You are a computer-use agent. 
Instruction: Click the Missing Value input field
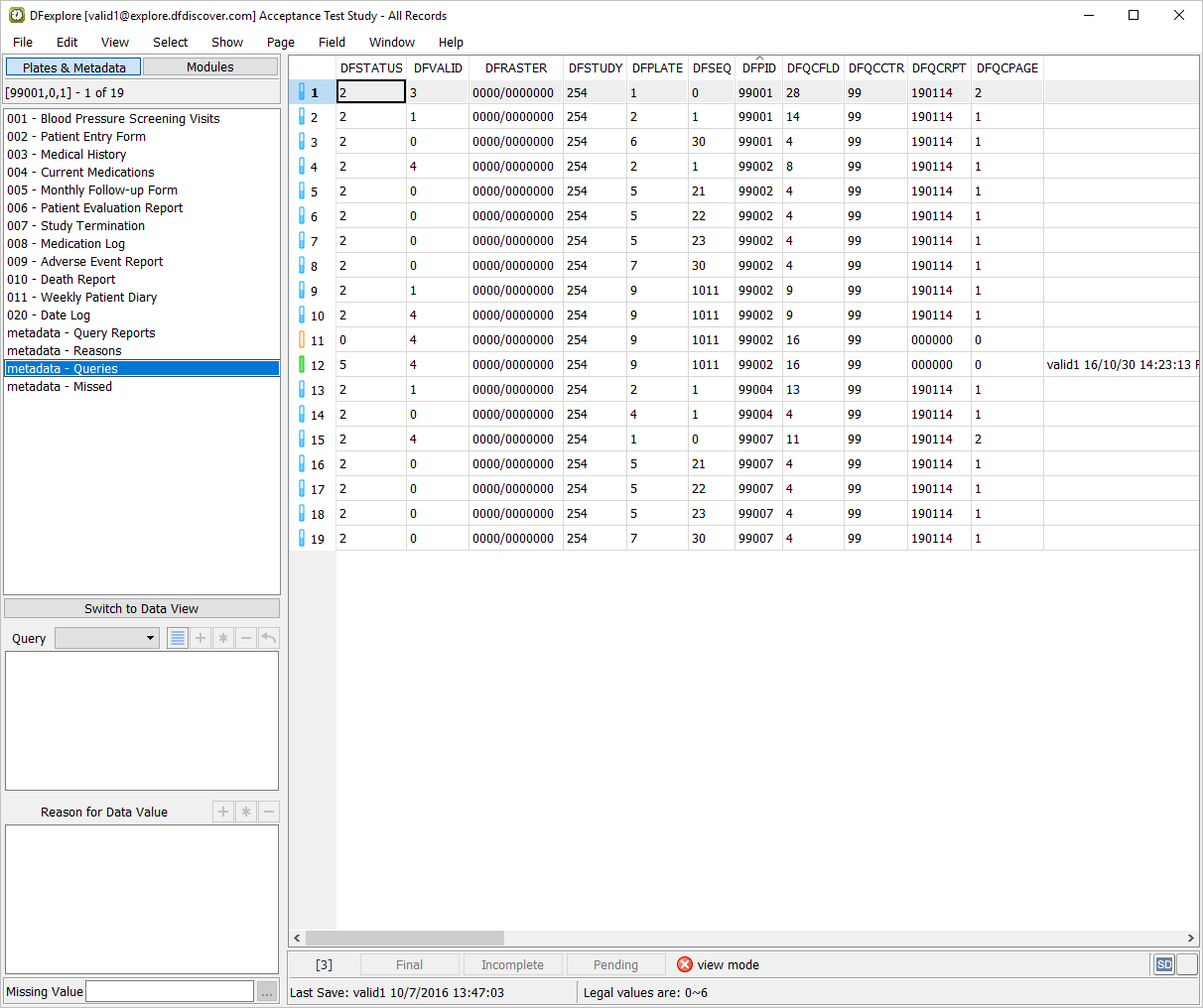(x=170, y=991)
